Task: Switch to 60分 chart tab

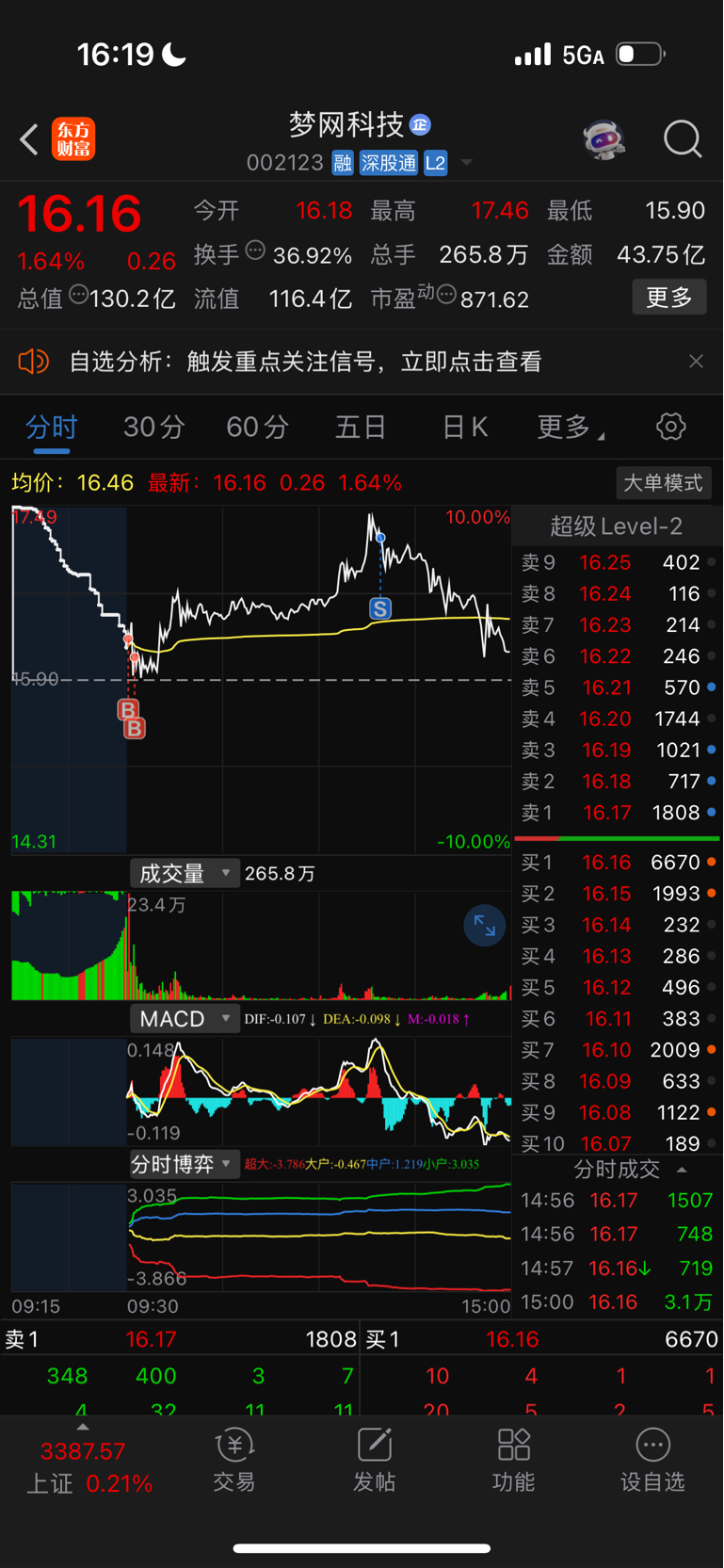Action: pos(257,428)
